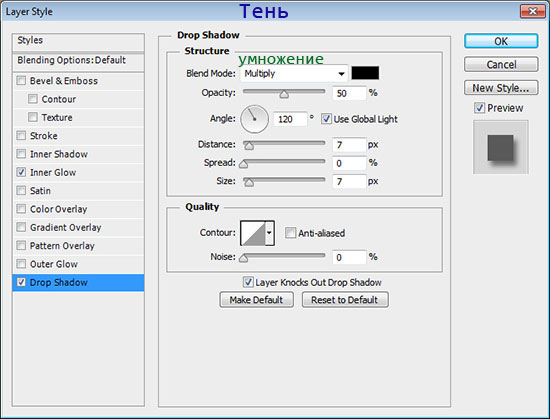Open the Satin settings row
The image size is (550, 419).
[x=78, y=191]
